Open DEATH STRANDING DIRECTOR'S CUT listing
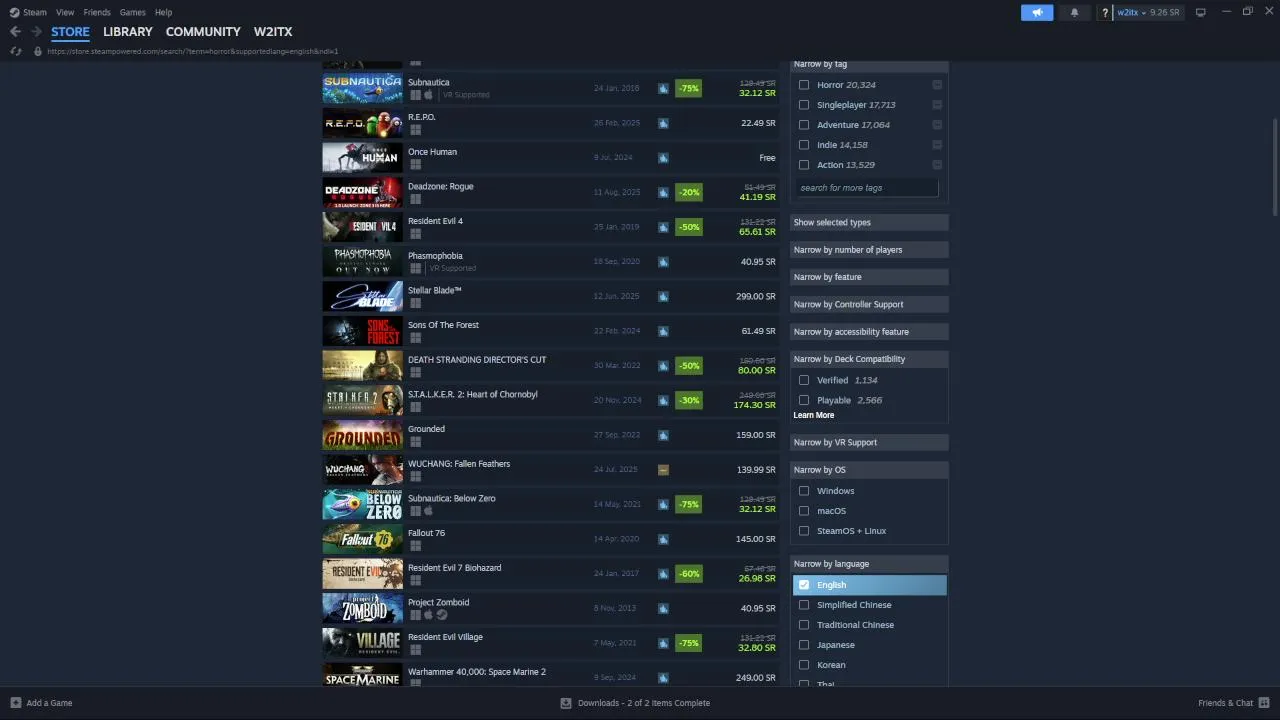Viewport: 1280px width, 720px height. pyautogui.click(x=550, y=366)
